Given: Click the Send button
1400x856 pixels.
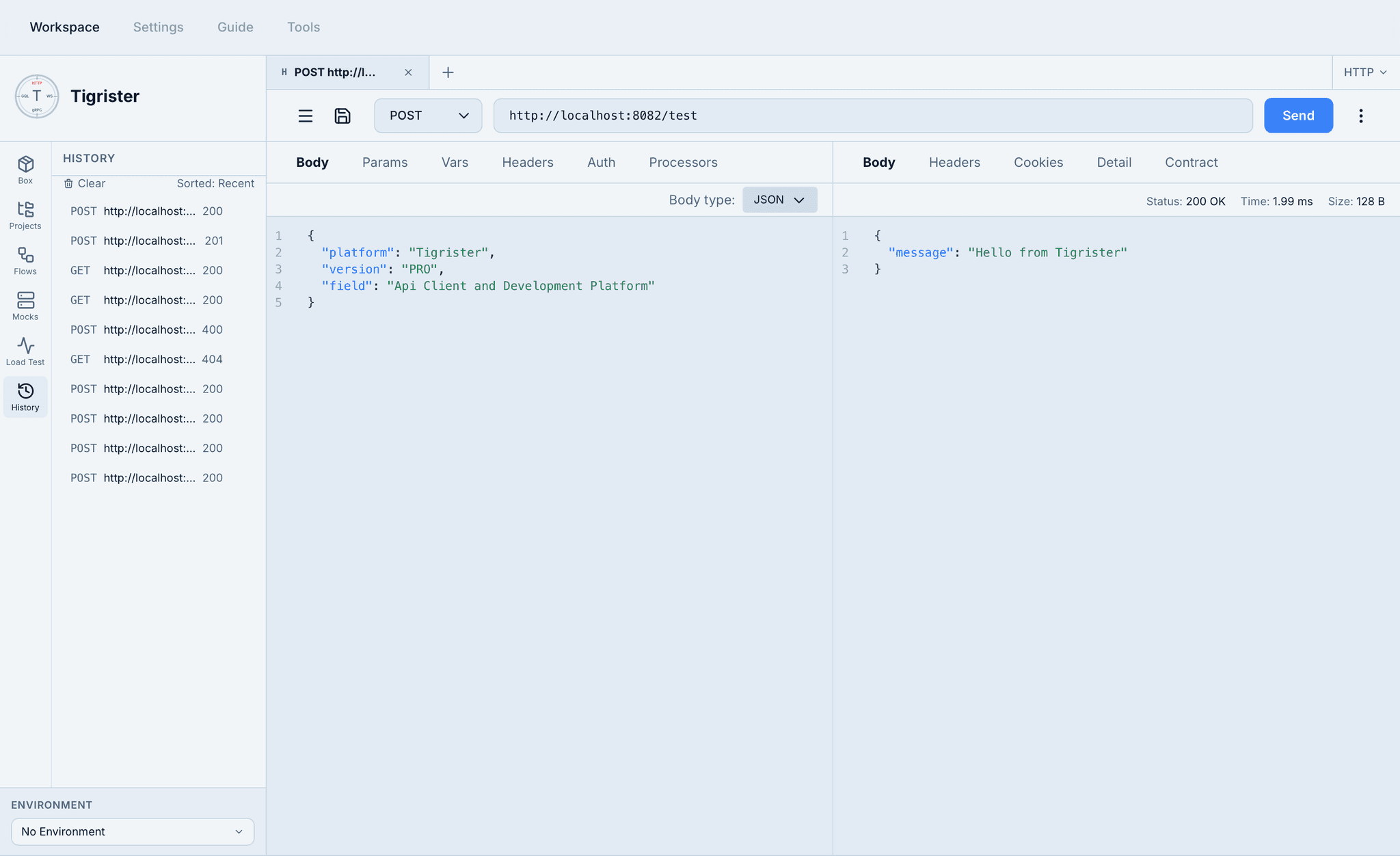Looking at the screenshot, I should point(1297,116).
